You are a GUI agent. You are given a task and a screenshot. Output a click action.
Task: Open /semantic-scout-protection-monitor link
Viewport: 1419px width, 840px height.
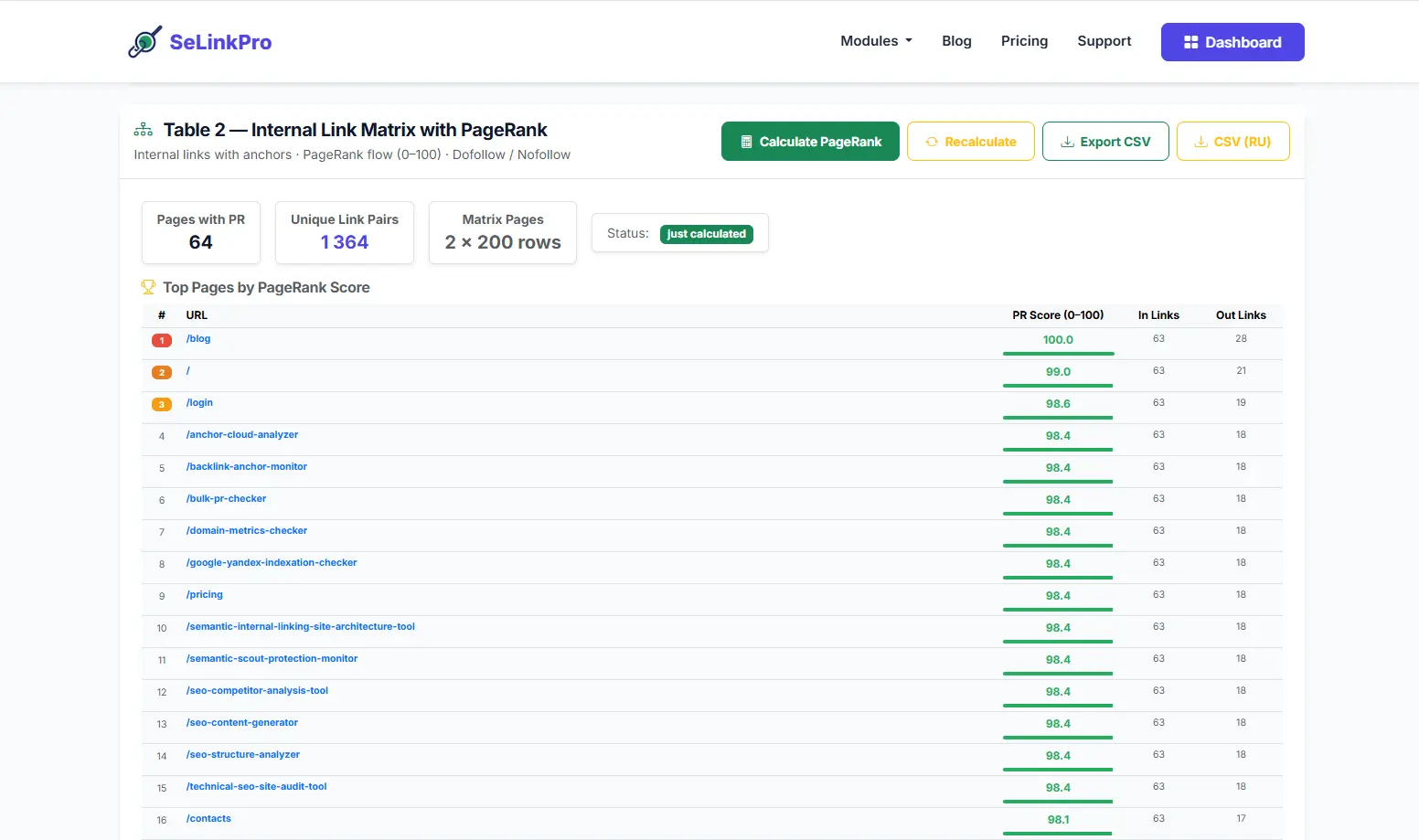pos(272,658)
